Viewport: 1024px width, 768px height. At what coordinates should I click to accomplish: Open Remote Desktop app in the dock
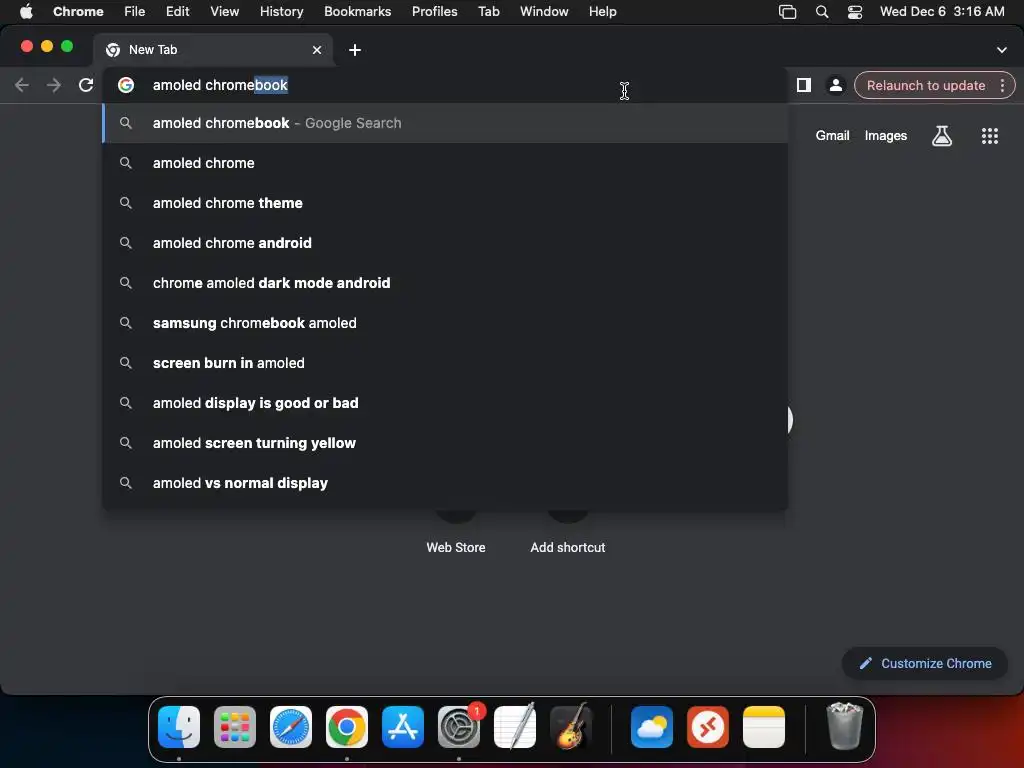[708, 727]
